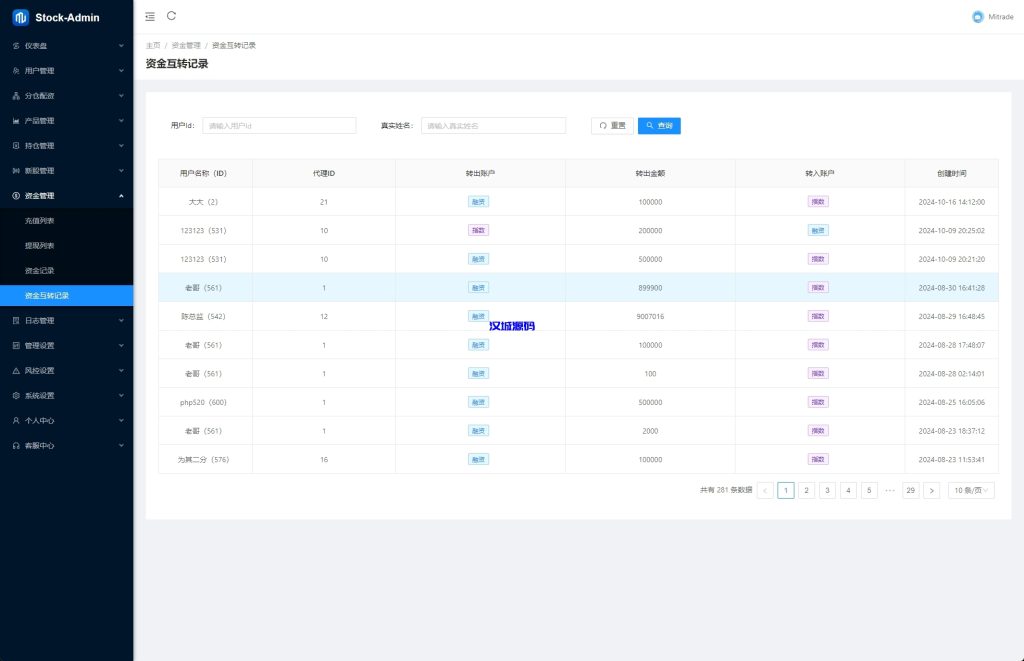
Task: Open the 10 条/页 page size dropdown
Action: 970,490
